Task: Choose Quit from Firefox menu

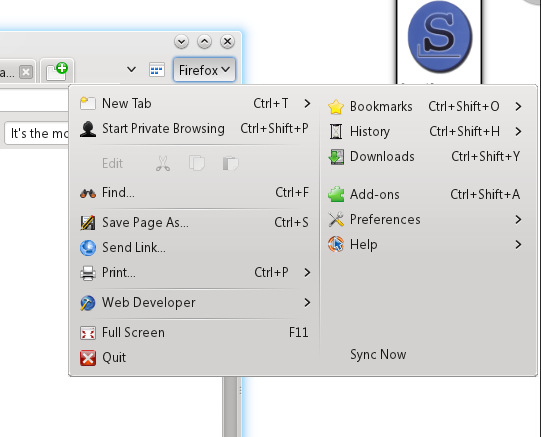Action: point(195,358)
